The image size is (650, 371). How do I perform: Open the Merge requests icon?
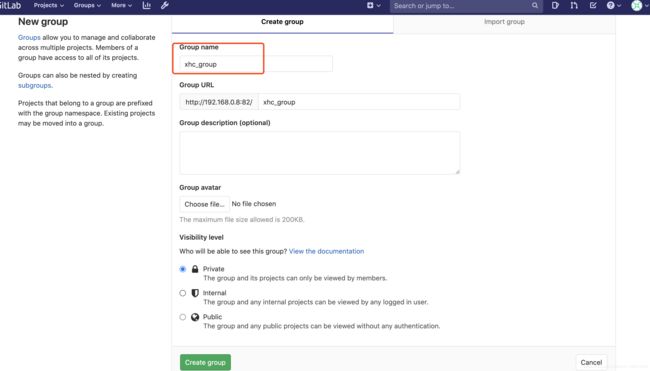574,5
